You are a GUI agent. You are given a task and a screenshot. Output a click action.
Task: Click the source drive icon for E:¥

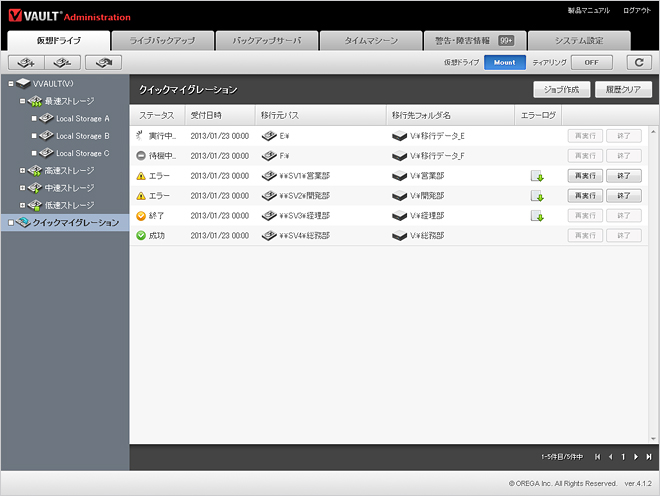point(269,136)
